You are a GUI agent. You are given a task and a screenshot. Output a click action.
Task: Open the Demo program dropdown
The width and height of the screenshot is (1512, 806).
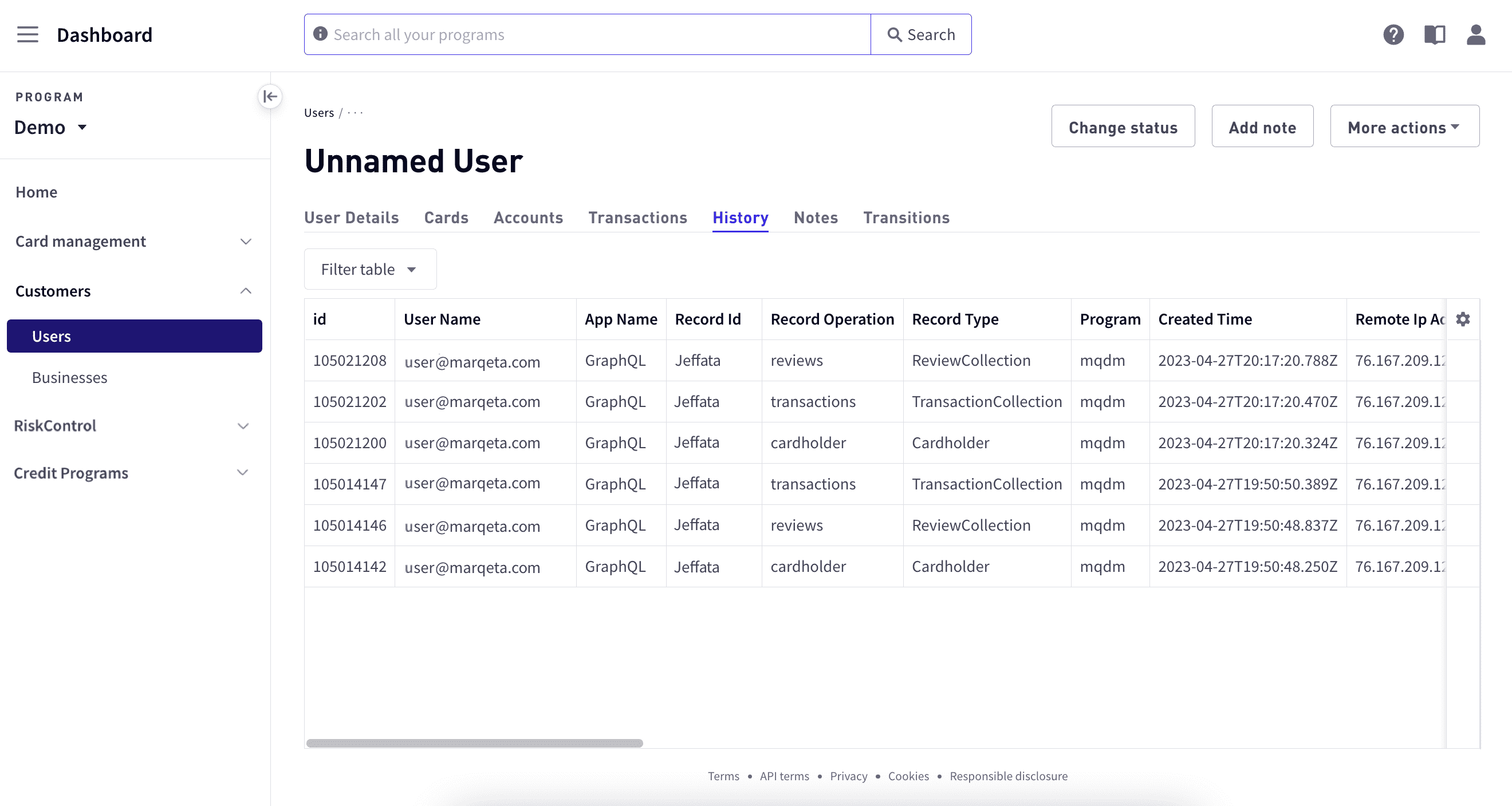pos(51,127)
